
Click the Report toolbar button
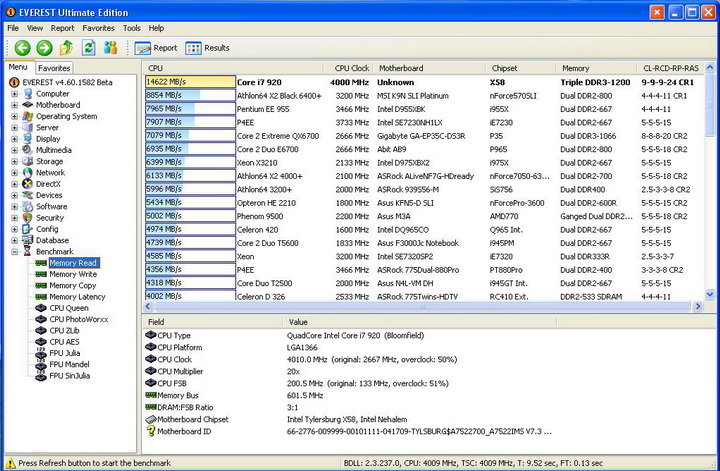[x=156, y=48]
